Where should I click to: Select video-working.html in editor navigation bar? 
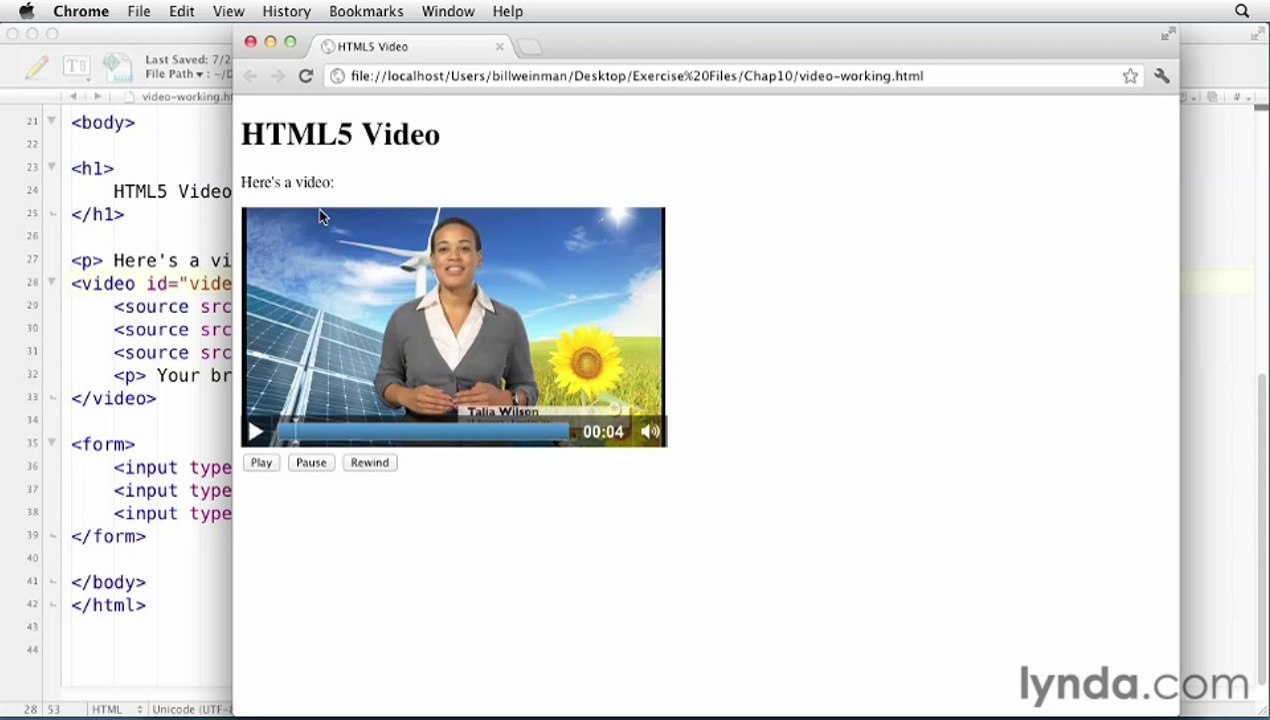click(x=180, y=97)
